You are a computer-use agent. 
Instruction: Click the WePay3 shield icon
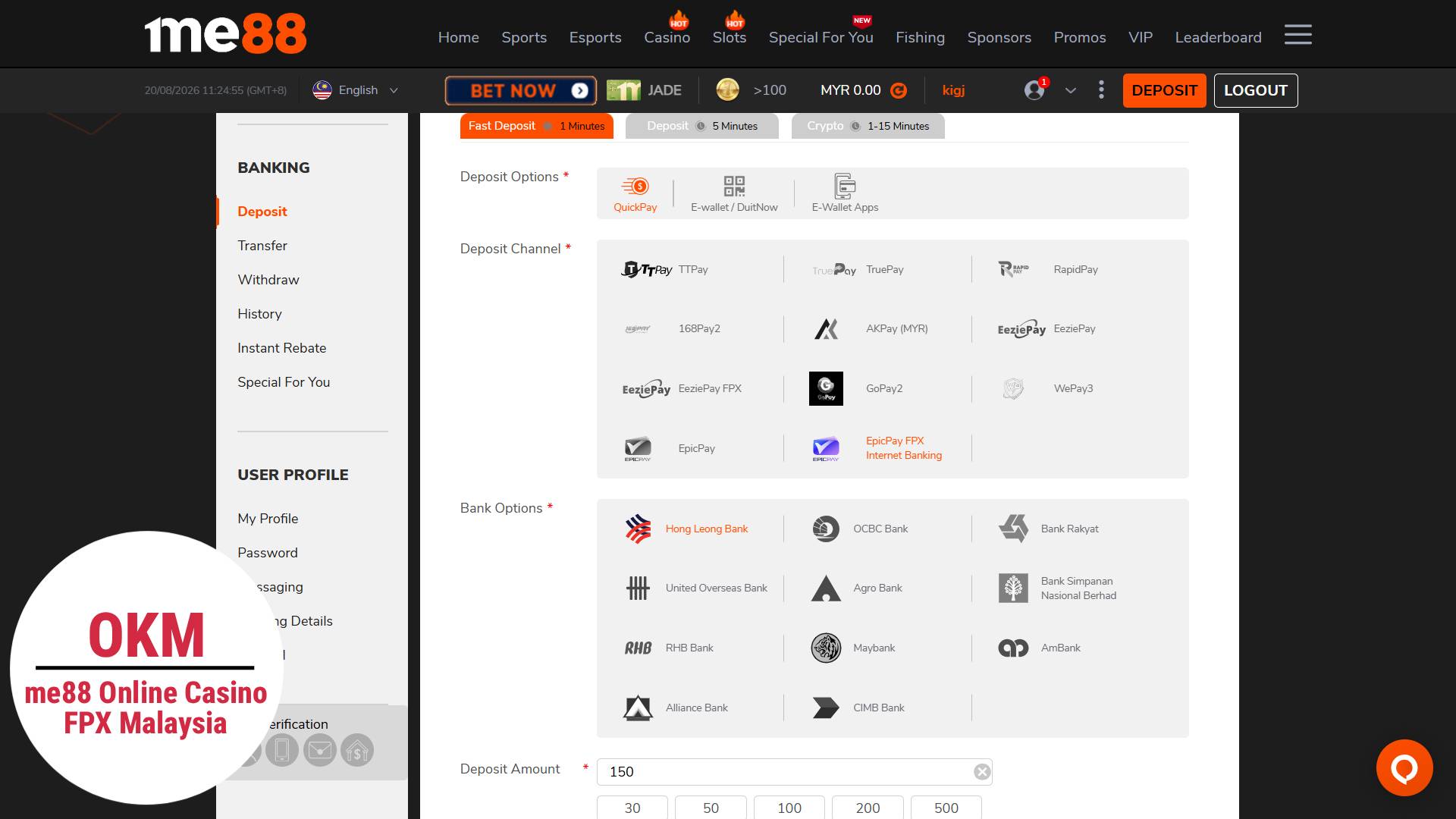(x=1013, y=389)
